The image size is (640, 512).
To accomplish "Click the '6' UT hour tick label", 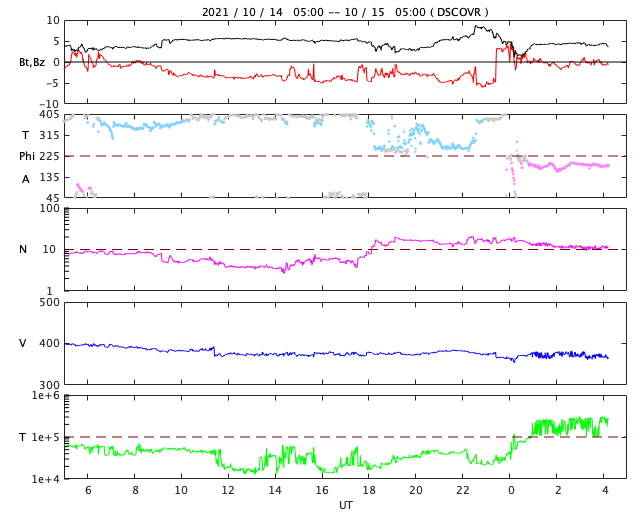I will (x=88, y=490).
